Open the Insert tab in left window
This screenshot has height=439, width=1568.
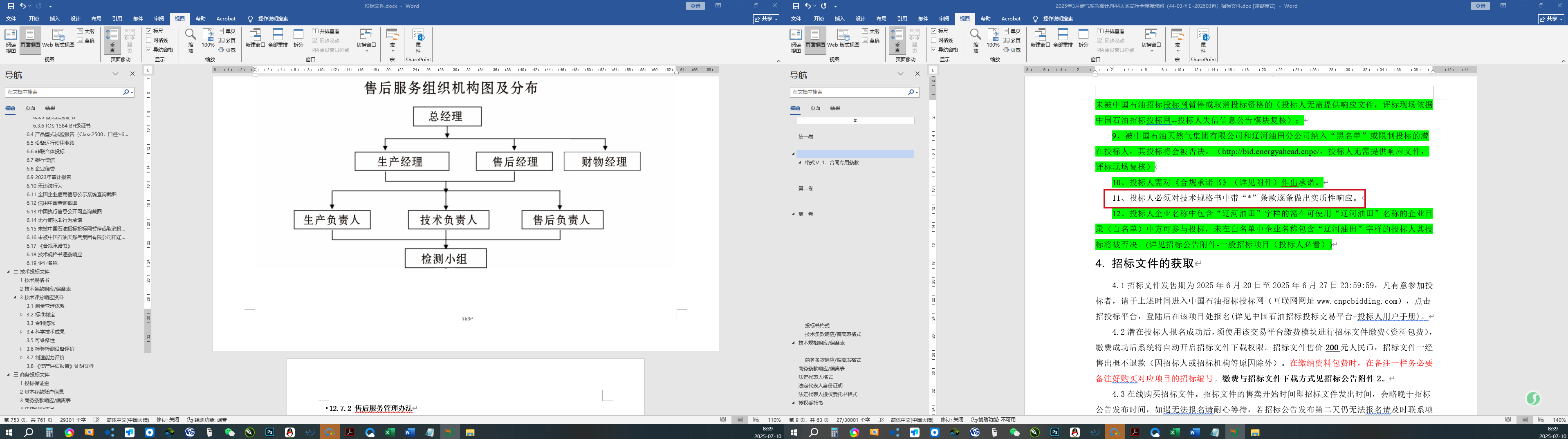(55, 19)
